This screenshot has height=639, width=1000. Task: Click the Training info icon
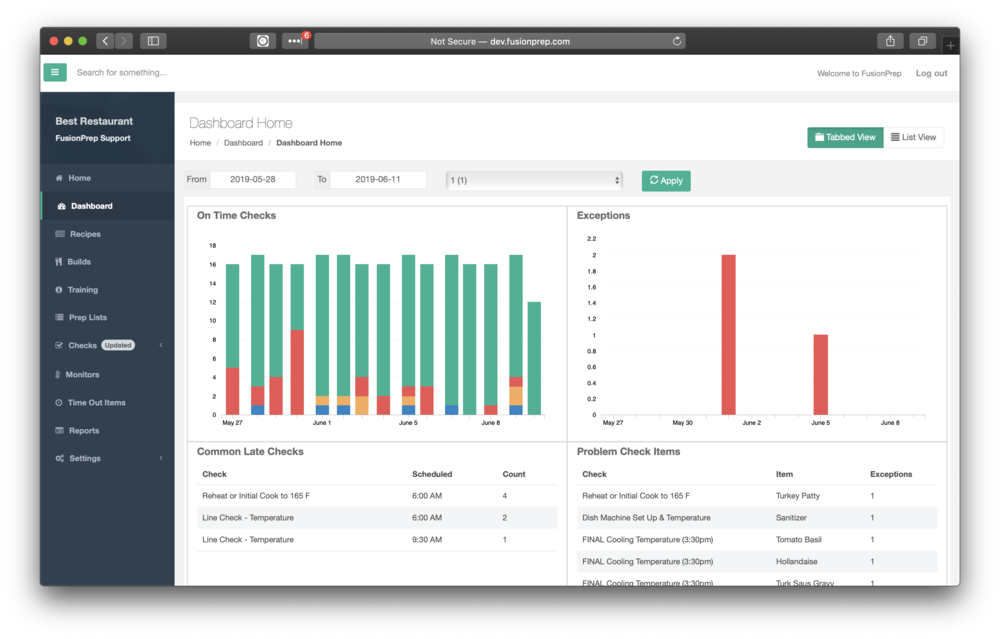click(x=59, y=290)
